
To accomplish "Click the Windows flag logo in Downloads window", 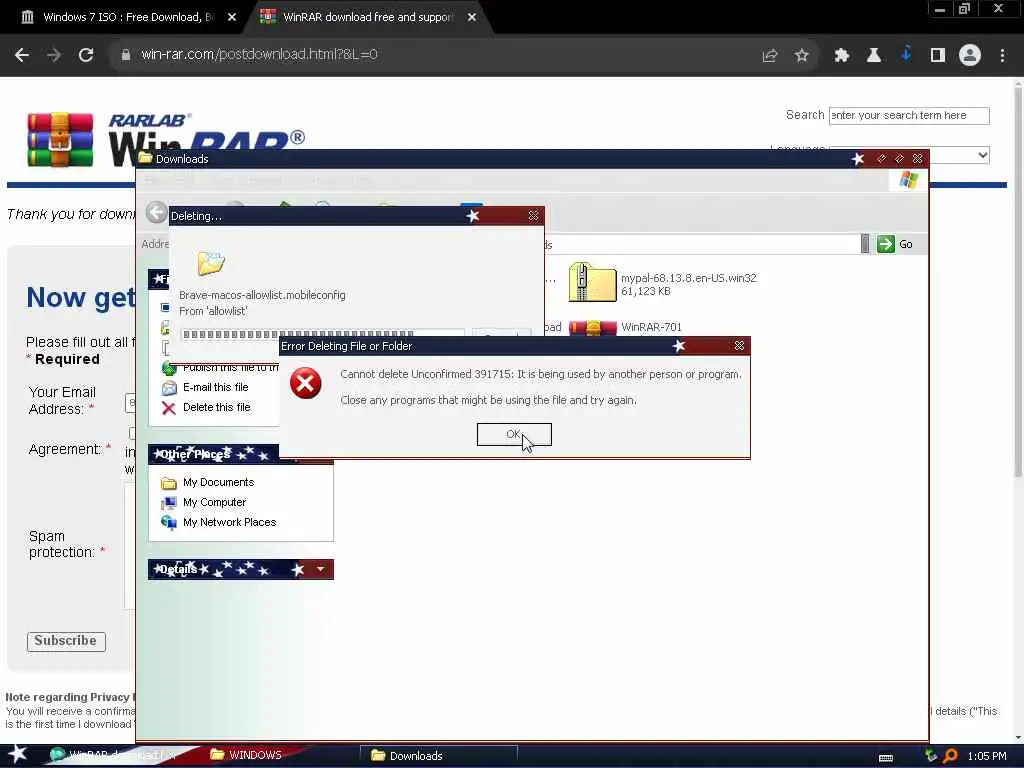I will [908, 180].
